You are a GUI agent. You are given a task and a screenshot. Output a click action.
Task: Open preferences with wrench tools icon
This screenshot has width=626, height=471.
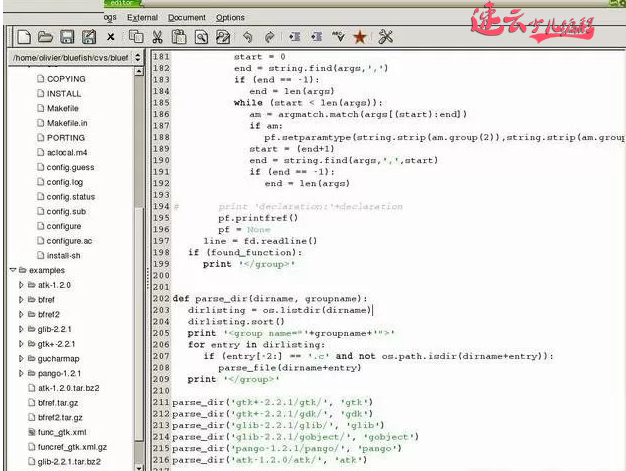(386, 37)
